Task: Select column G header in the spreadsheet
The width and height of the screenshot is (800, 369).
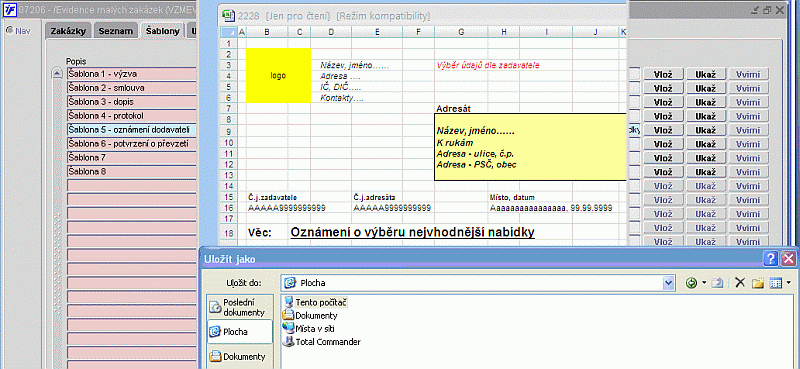Action: point(461,33)
